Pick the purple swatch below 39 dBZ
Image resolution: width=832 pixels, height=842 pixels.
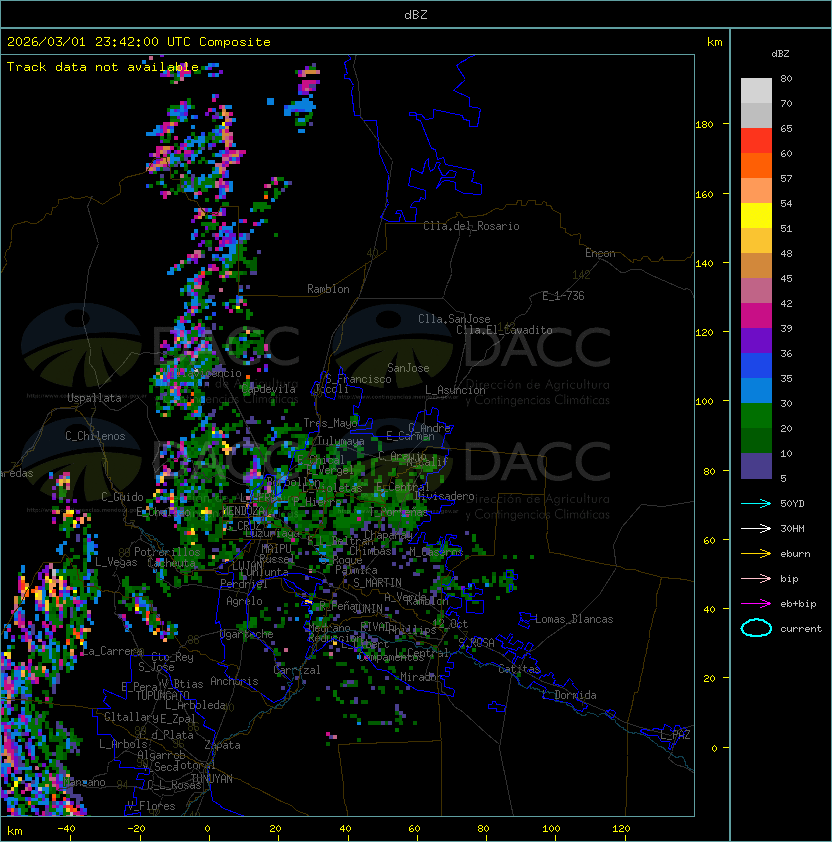756,341
